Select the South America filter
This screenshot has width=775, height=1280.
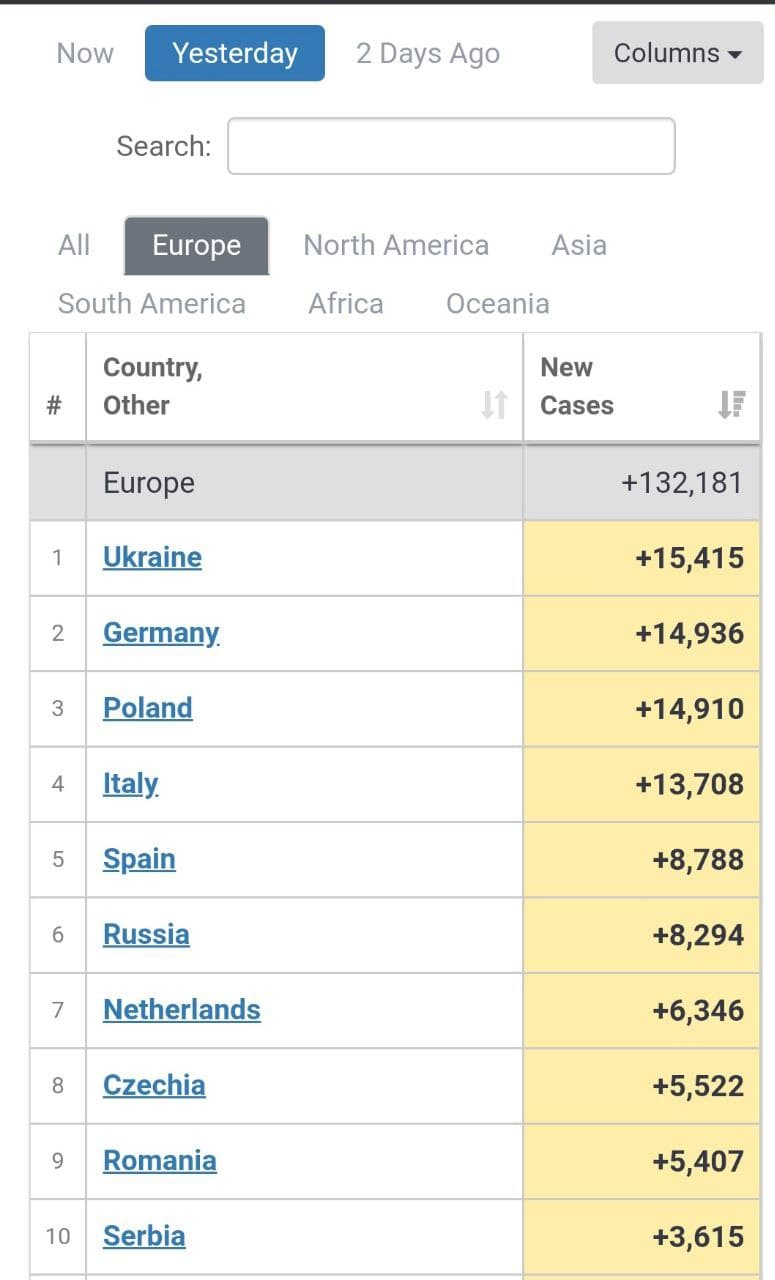point(152,303)
